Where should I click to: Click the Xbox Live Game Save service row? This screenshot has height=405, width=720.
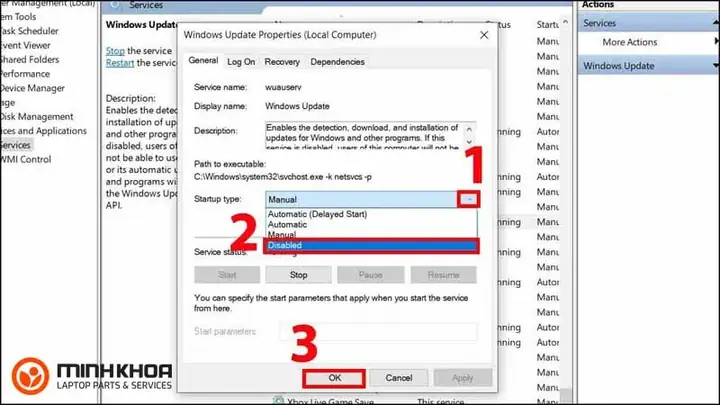point(331,401)
